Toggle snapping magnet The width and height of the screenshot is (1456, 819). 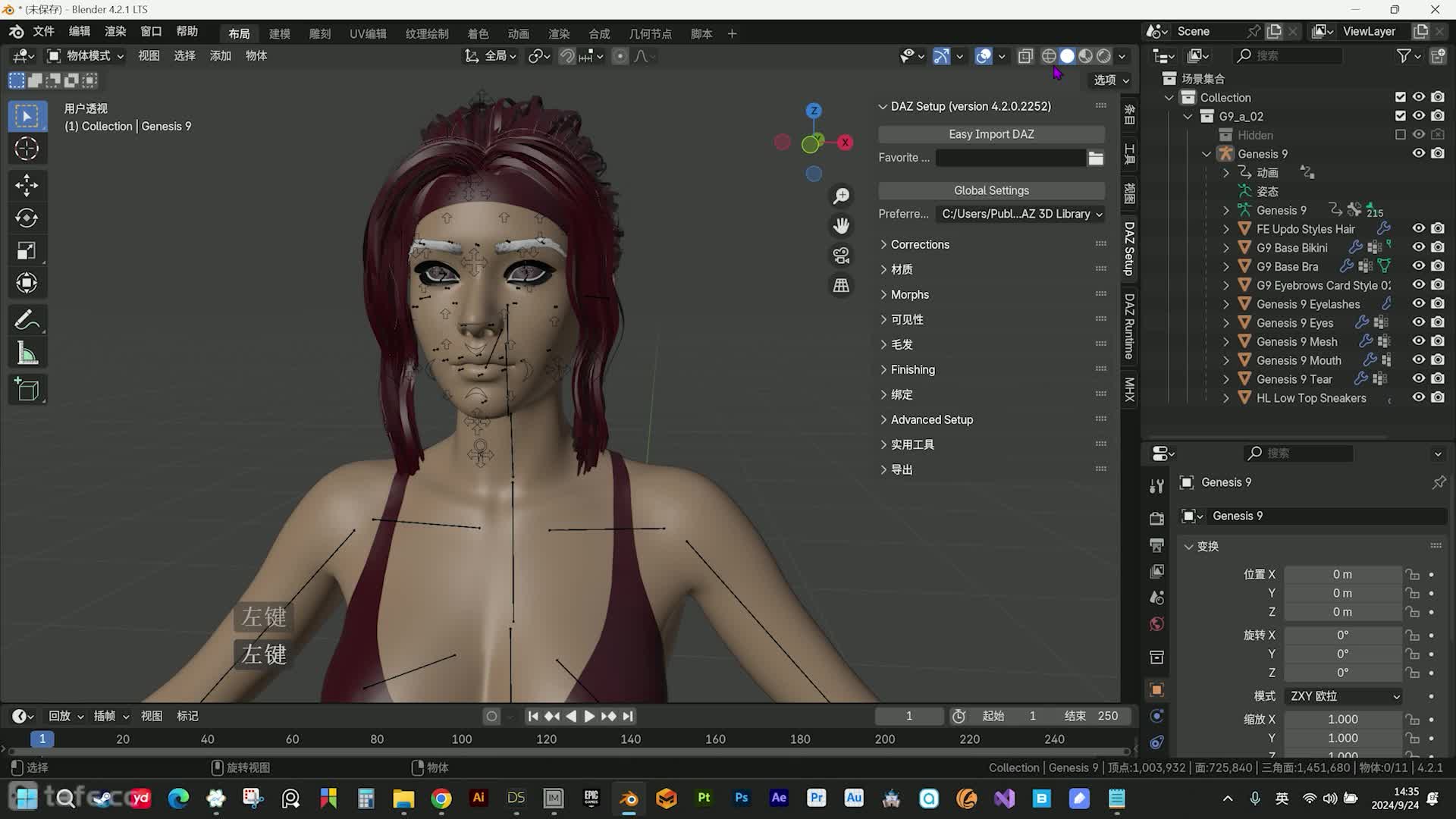pos(566,56)
